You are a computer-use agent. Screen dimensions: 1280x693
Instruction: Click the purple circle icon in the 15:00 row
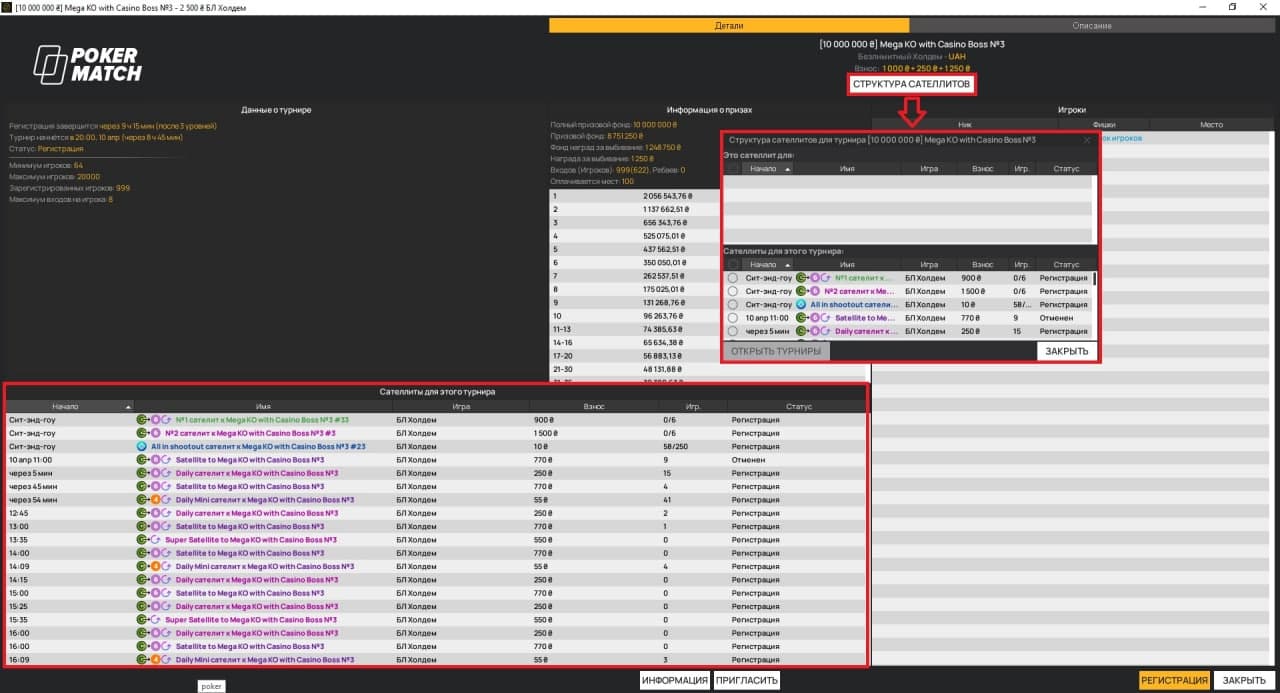[x=155, y=593]
